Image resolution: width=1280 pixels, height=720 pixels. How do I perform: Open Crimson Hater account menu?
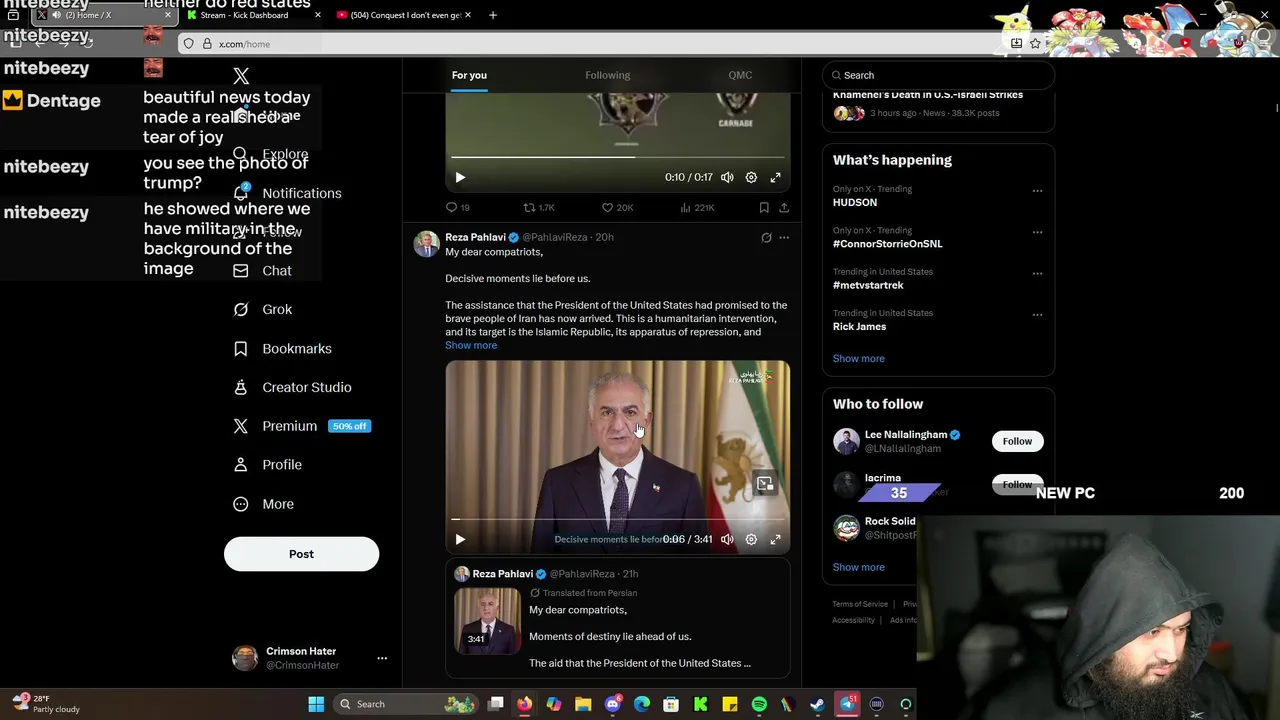coord(382,658)
